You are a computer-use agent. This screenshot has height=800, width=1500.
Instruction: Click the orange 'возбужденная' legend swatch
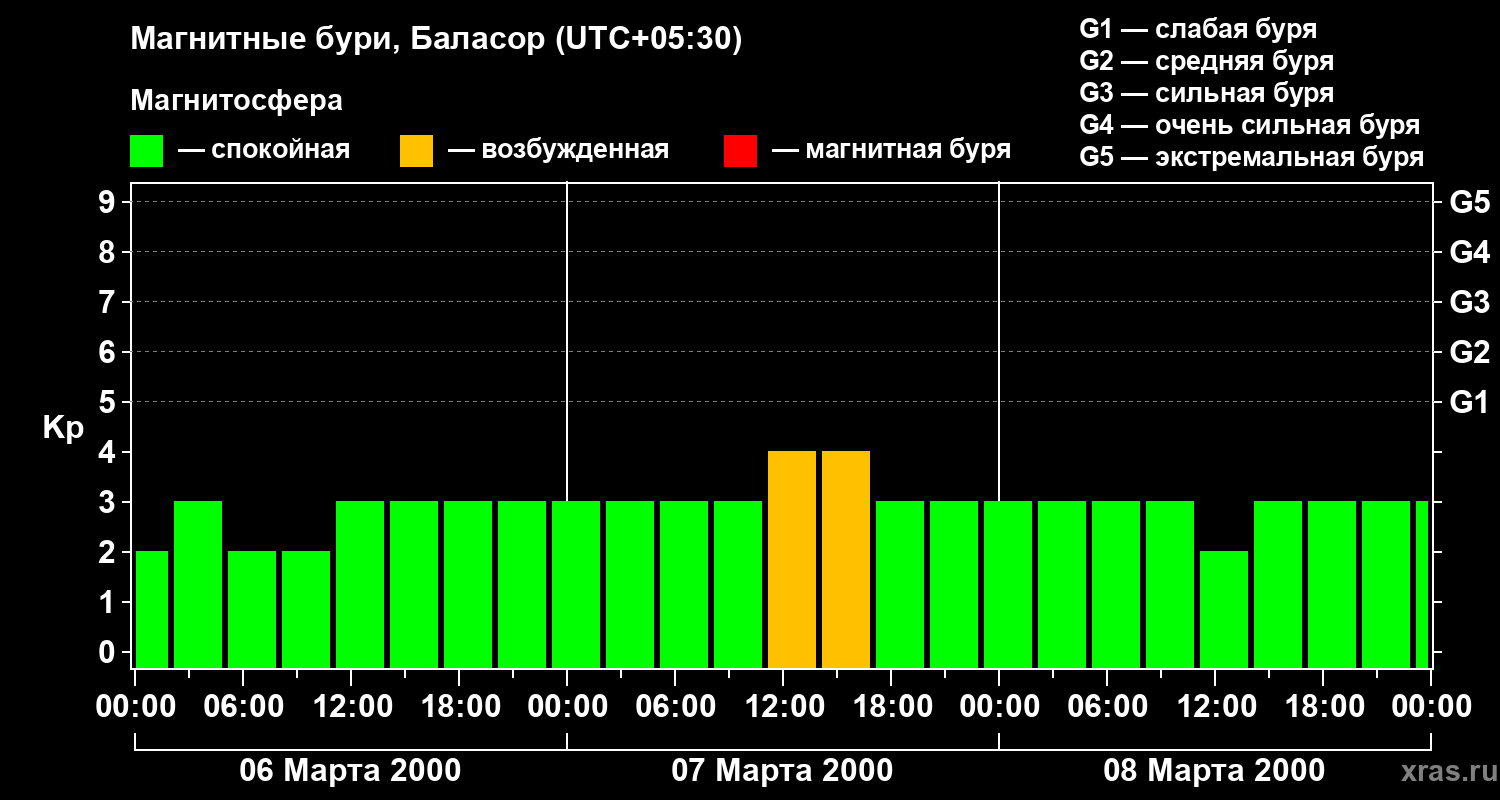tap(416, 151)
